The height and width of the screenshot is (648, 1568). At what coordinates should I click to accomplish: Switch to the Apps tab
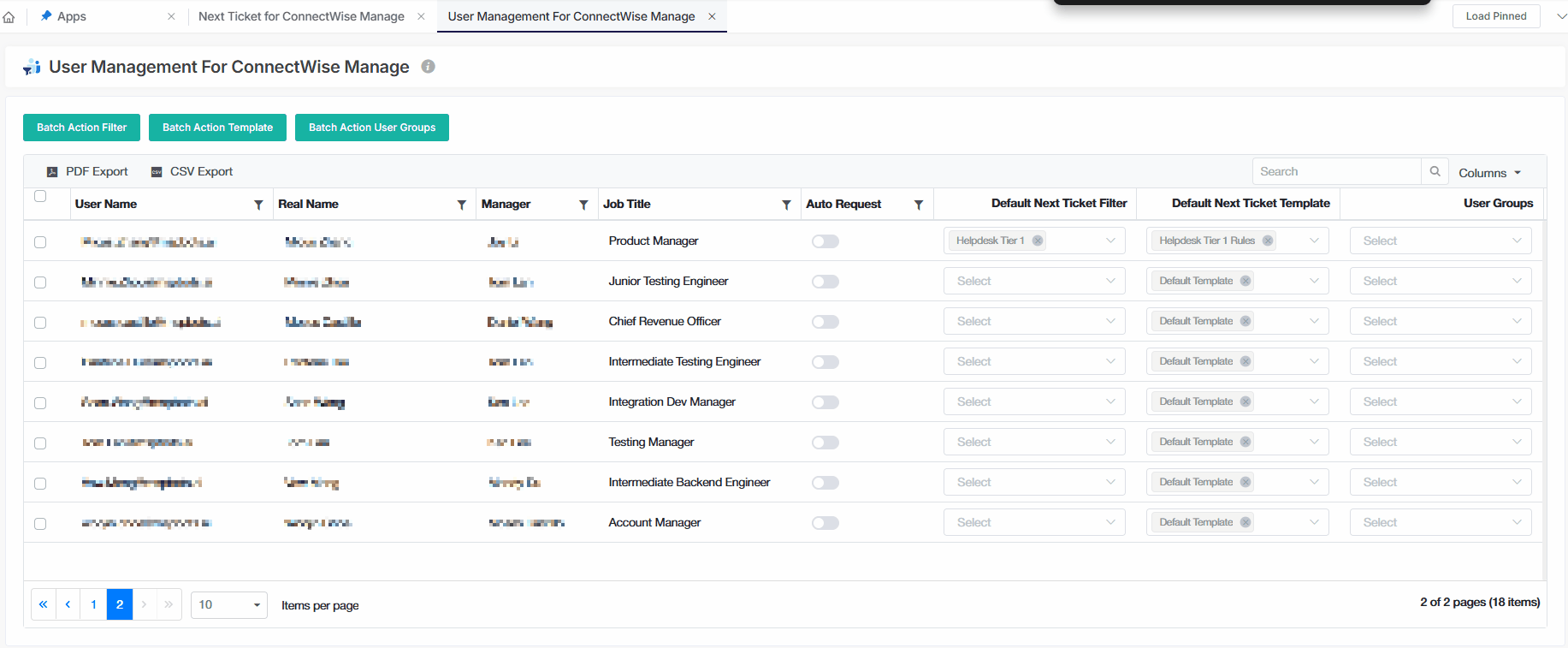(72, 16)
